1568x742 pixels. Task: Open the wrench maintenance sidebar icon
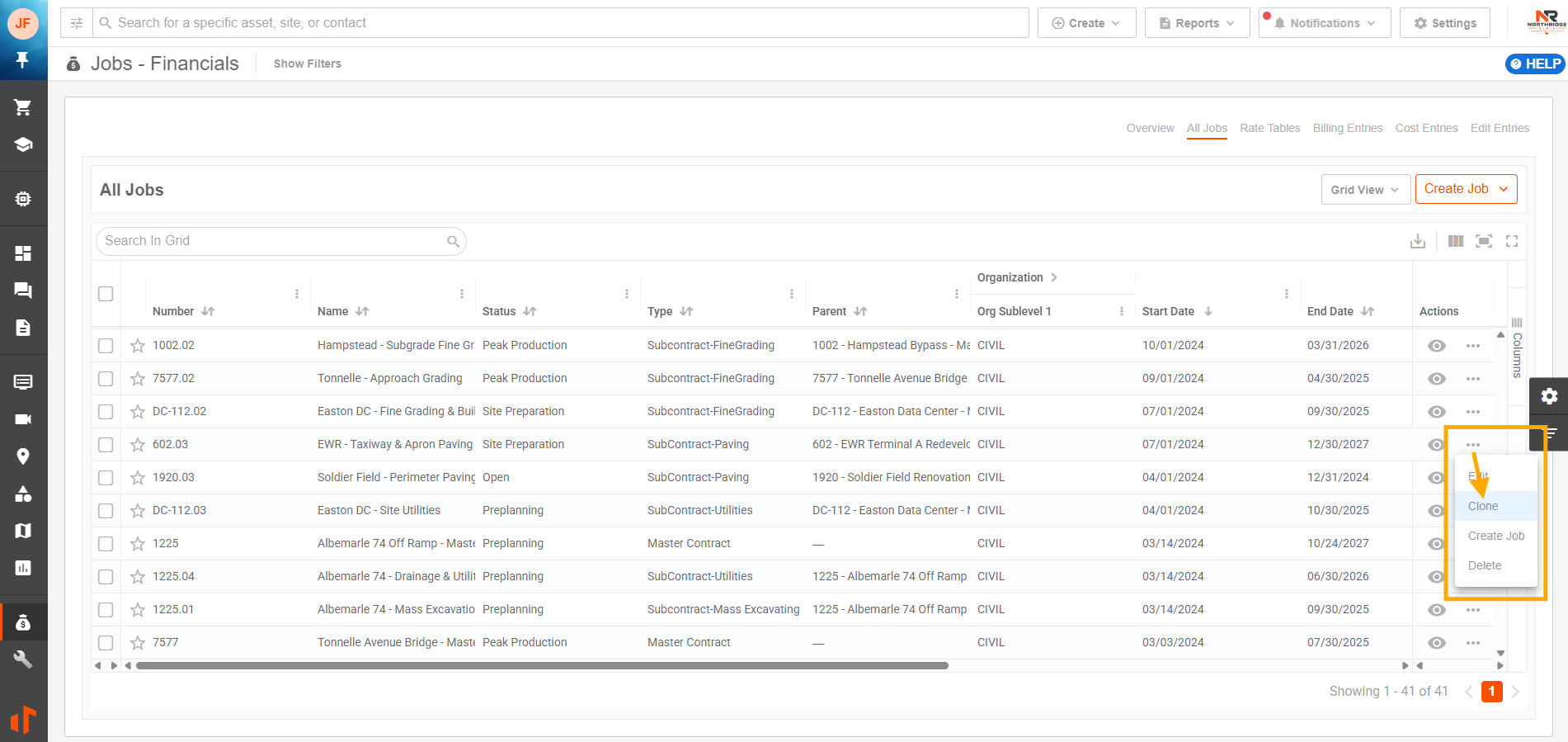click(x=23, y=659)
